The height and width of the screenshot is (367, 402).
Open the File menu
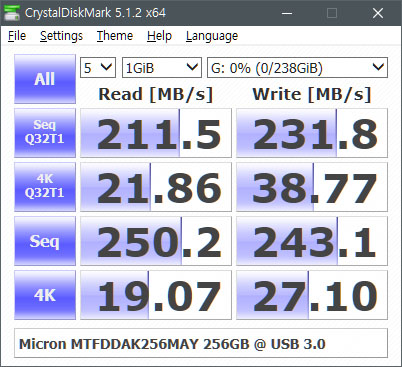[17, 36]
